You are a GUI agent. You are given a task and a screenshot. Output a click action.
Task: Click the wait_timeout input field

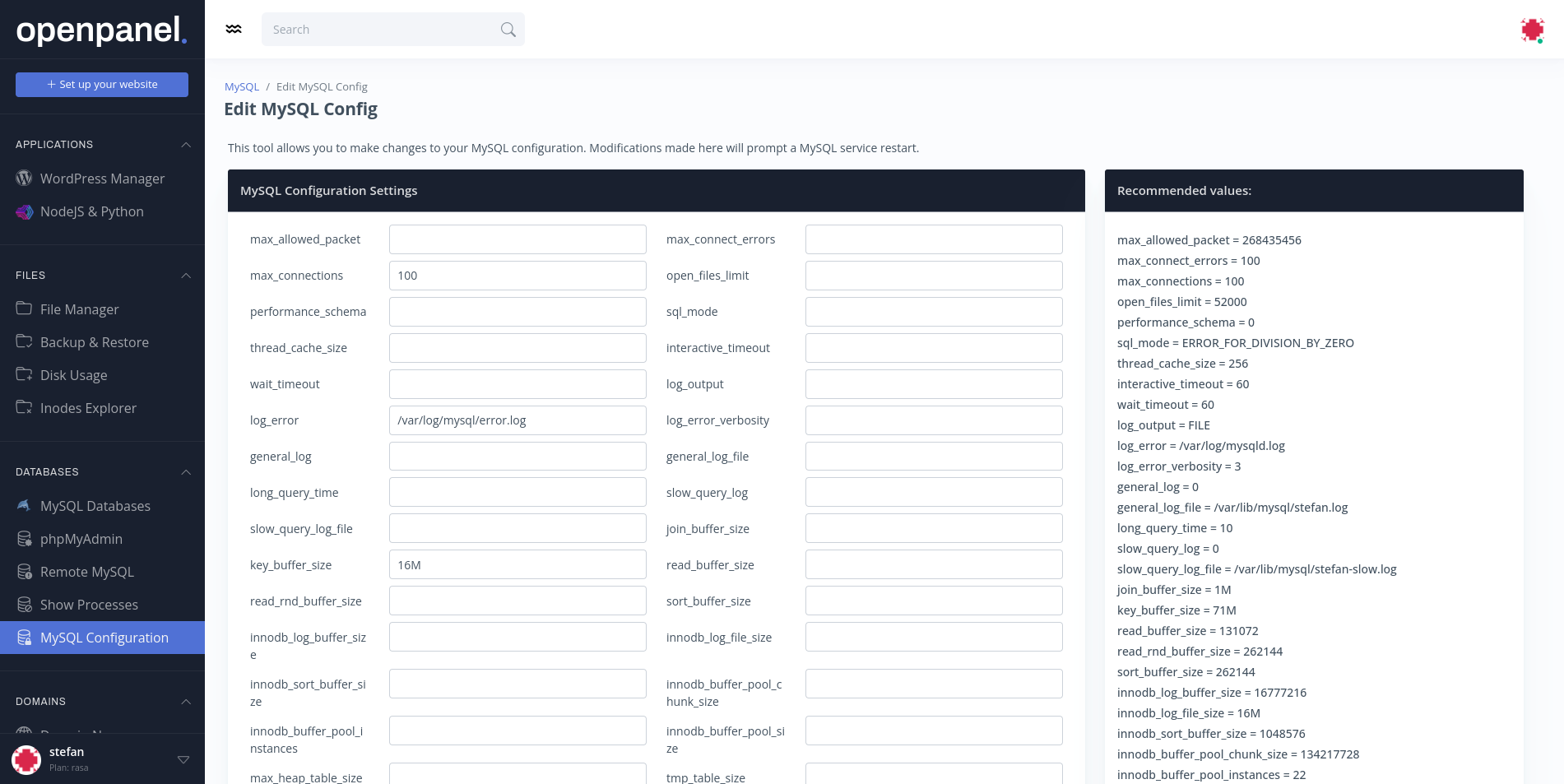coord(517,384)
